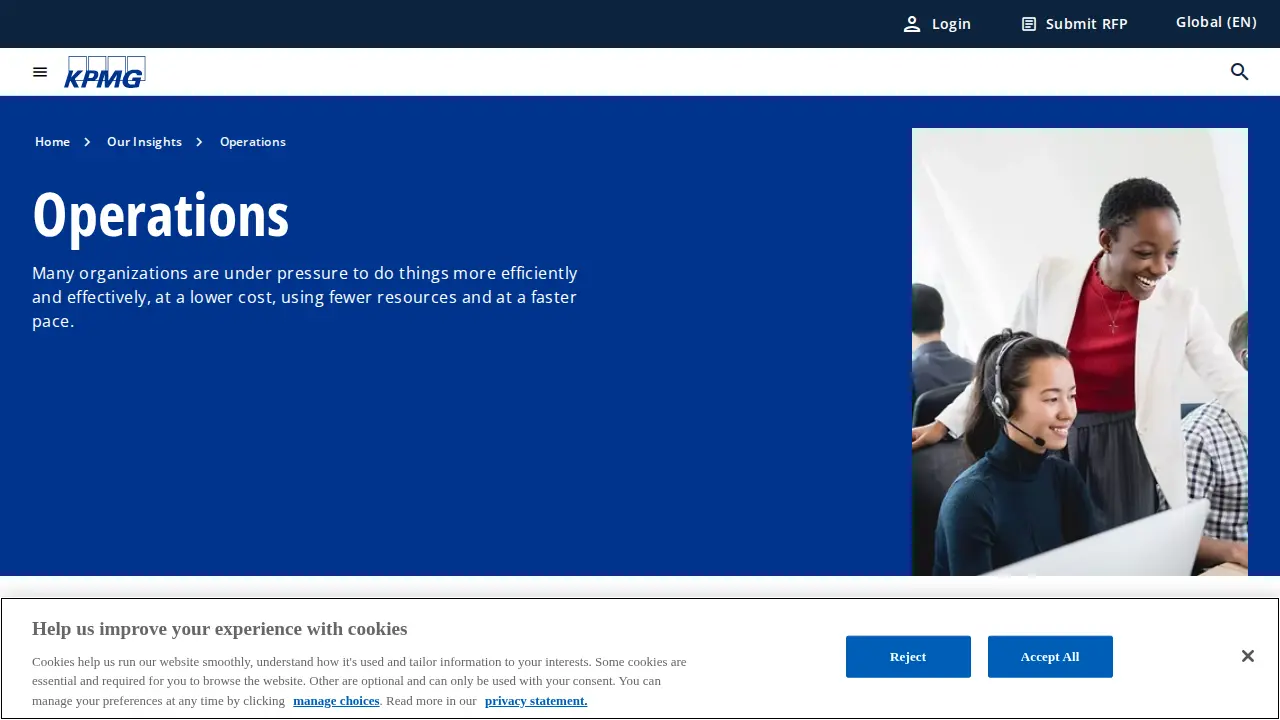Reject optional cookies
This screenshot has width=1280, height=720.
(x=908, y=657)
